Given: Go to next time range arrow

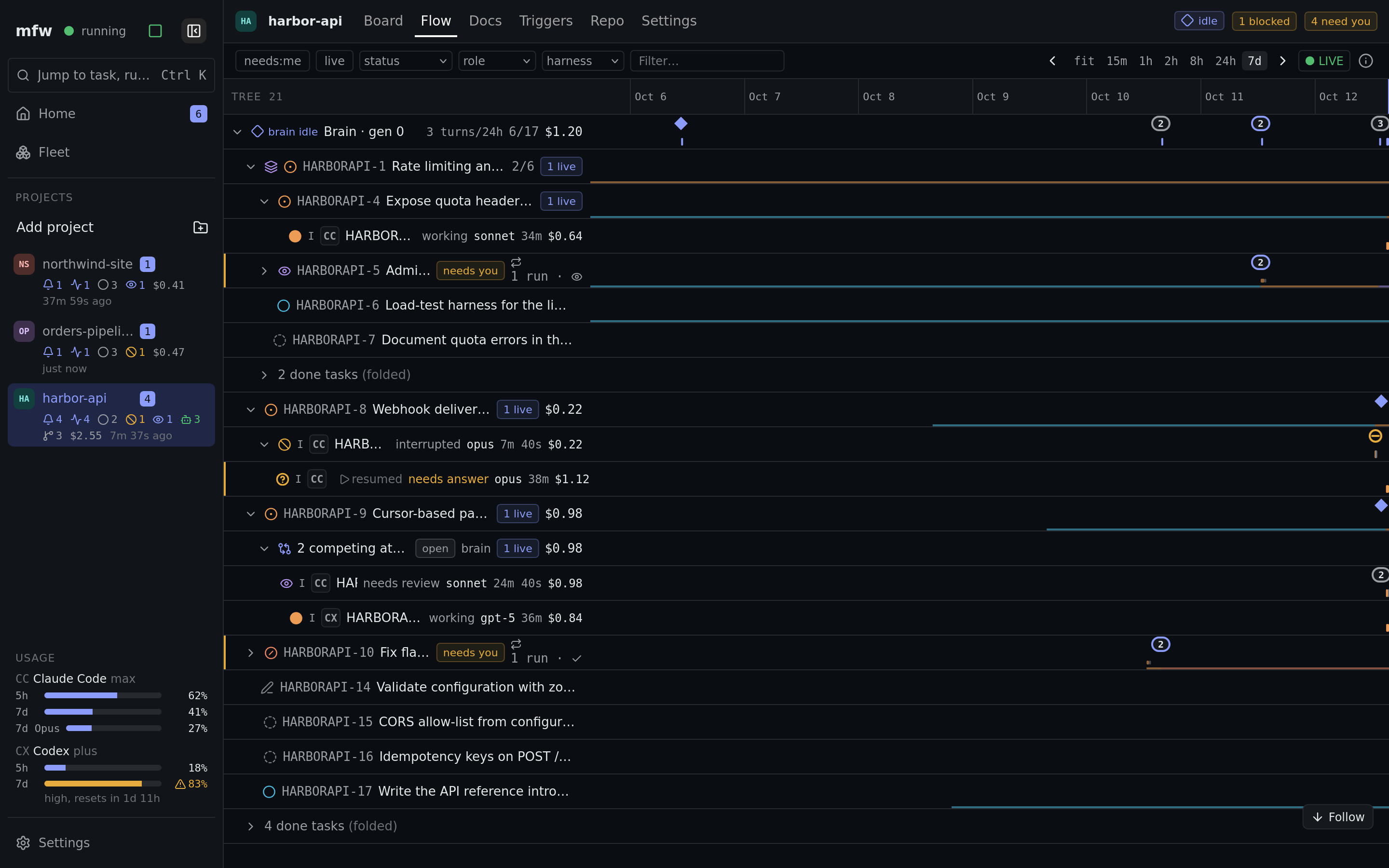Looking at the screenshot, I should [x=1283, y=61].
